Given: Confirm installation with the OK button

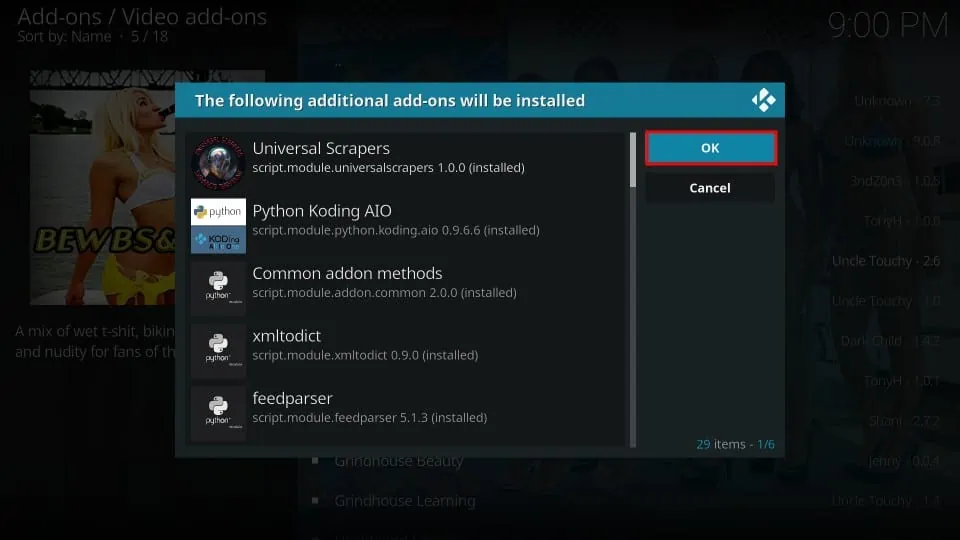Looking at the screenshot, I should [710, 148].
